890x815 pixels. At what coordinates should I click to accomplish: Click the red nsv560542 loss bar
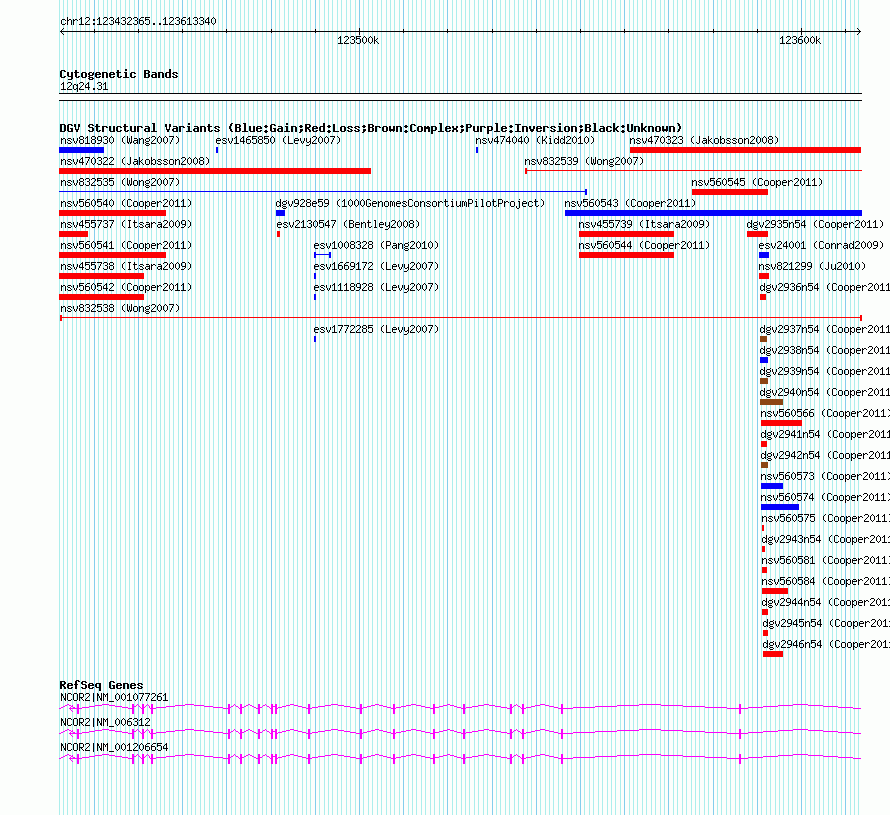tap(102, 297)
